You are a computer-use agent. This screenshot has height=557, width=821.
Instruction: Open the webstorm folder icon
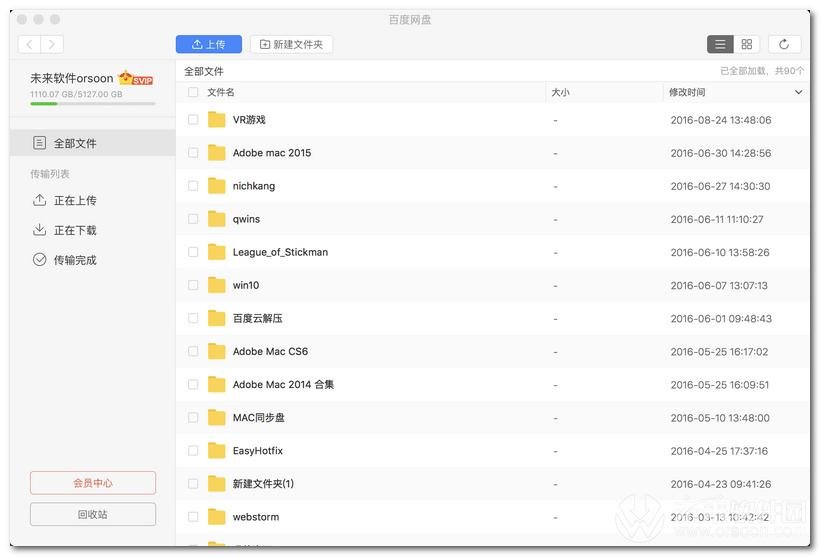pyautogui.click(x=216, y=517)
